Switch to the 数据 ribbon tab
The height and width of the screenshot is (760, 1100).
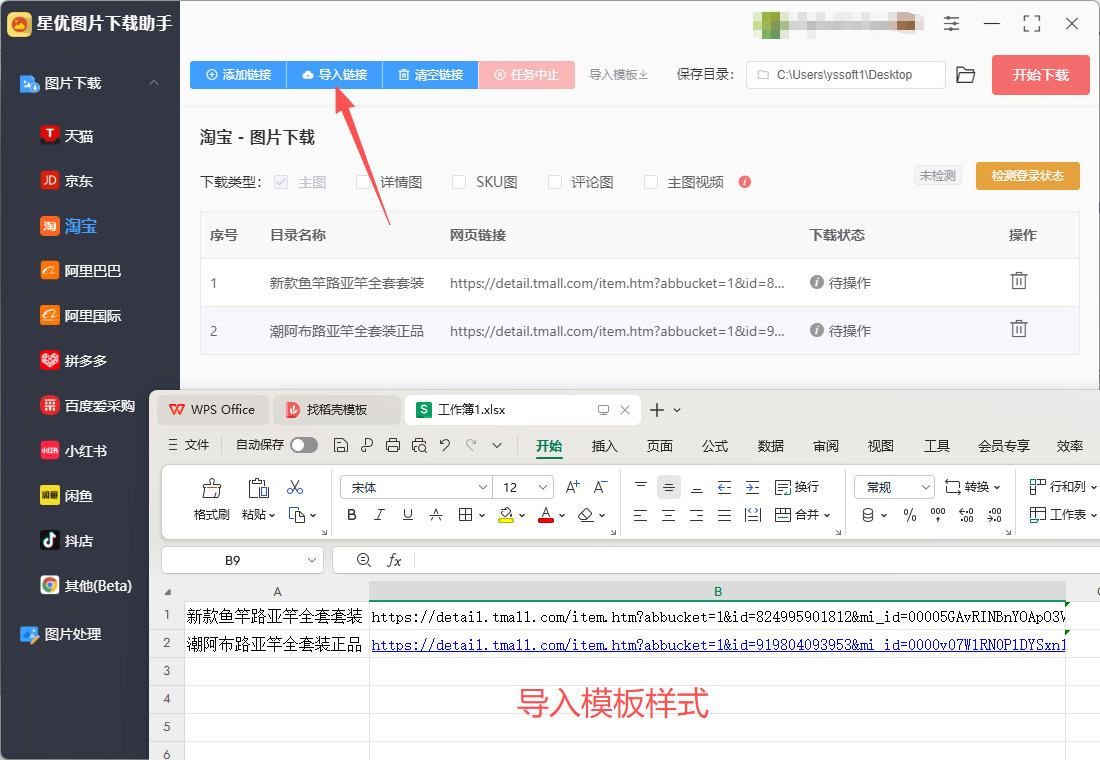770,446
